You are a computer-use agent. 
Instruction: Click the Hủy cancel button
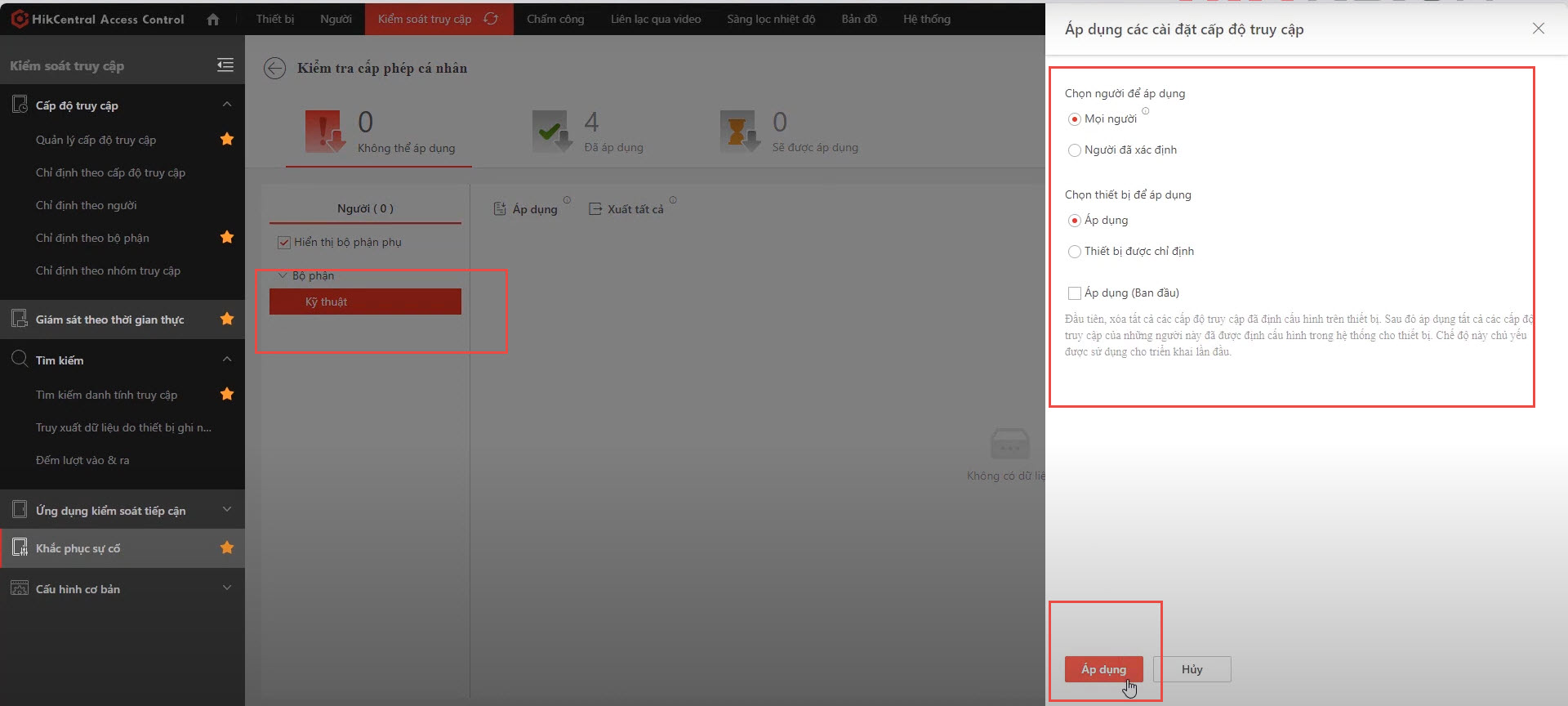pos(1192,669)
